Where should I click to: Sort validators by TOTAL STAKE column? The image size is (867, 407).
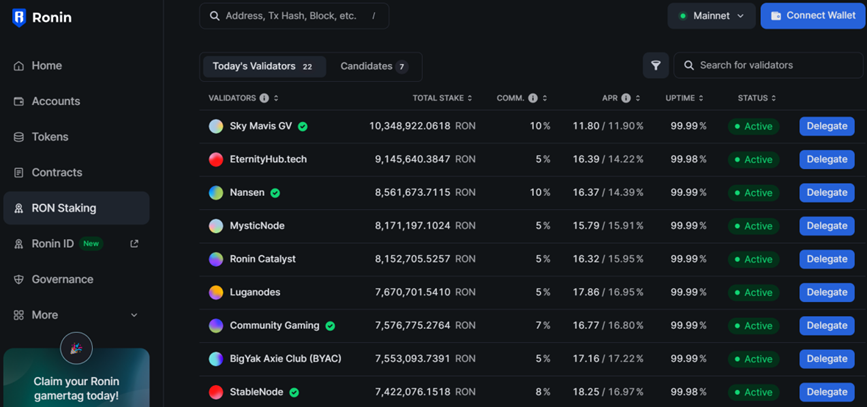442,98
